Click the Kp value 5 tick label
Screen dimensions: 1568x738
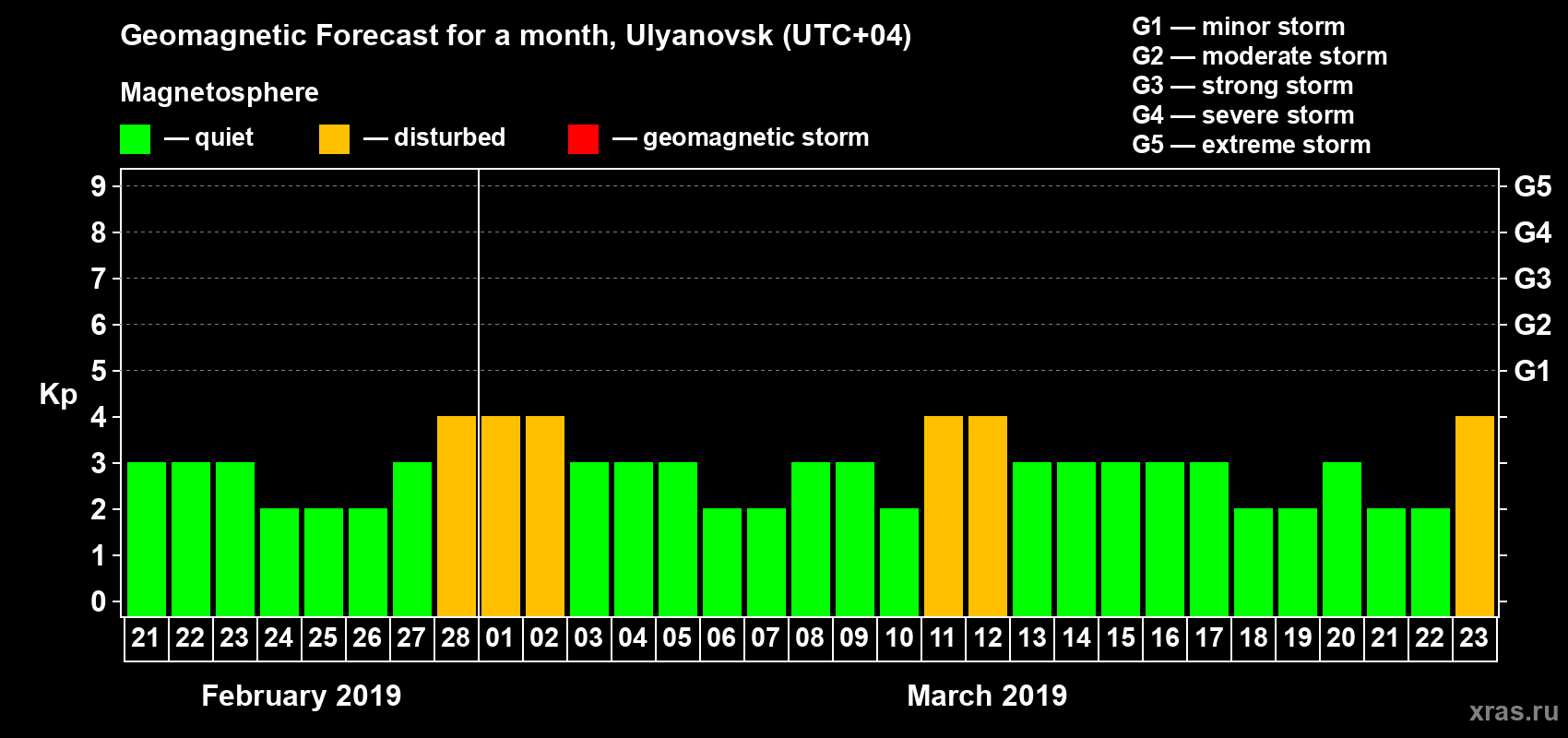(x=99, y=371)
